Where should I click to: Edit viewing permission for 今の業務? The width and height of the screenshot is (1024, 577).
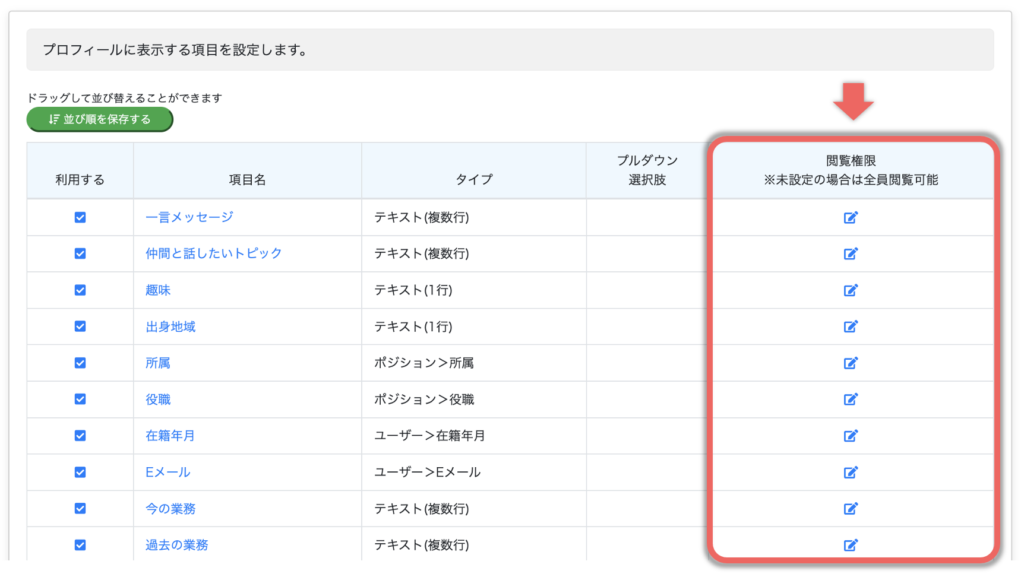pos(851,508)
